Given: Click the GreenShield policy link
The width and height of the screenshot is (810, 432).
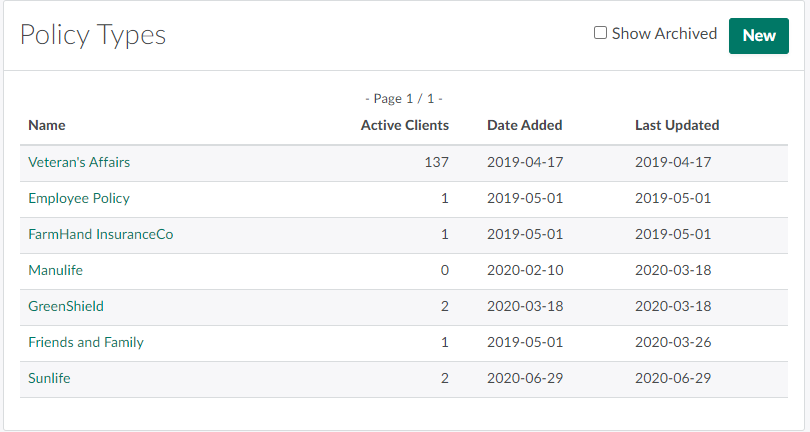Looking at the screenshot, I should (66, 306).
